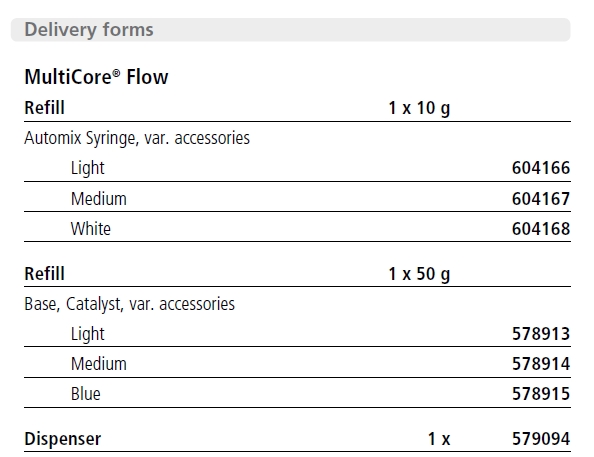This screenshot has height=457, width=594.
Task: Click the White shade row
Action: [x=297, y=228]
